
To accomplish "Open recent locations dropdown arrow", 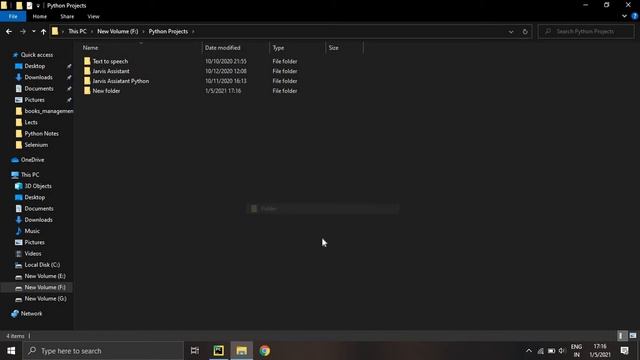I will pyautogui.click(x=33, y=31).
